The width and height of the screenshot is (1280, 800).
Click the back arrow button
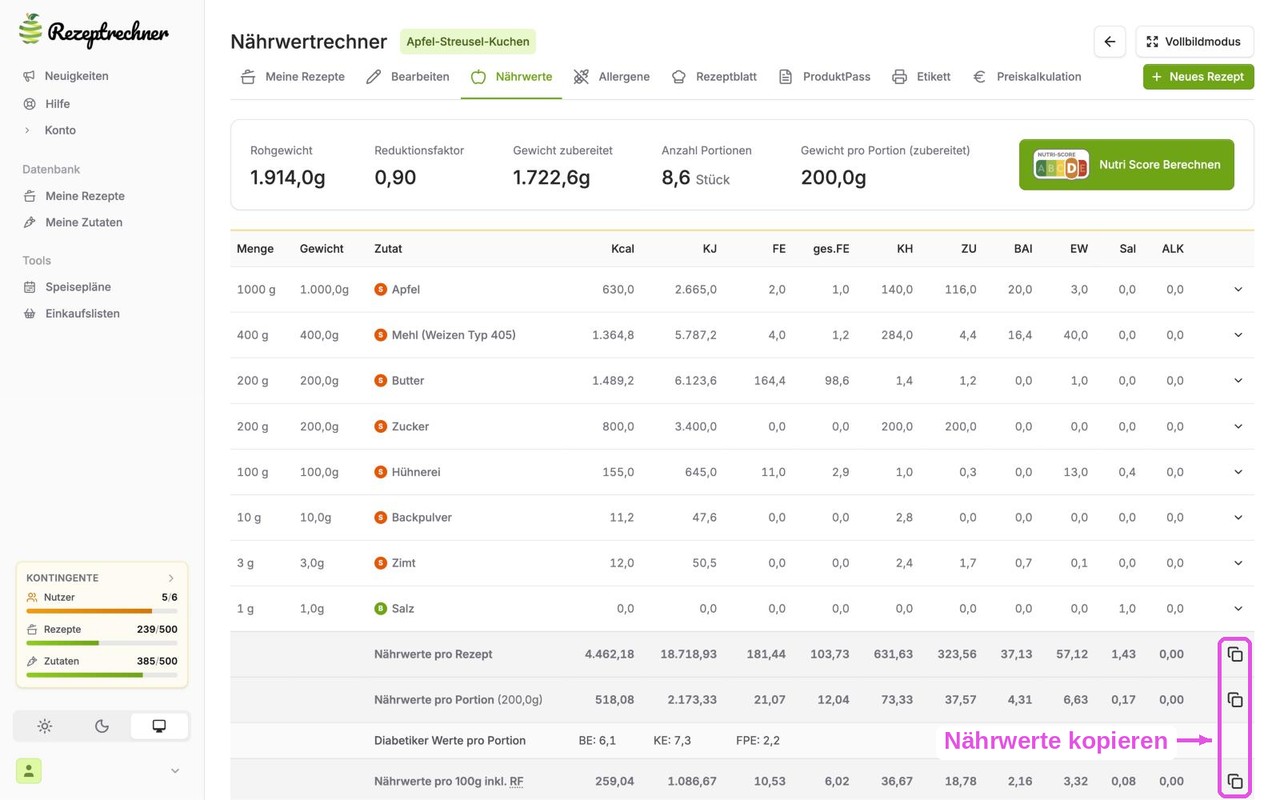point(1110,42)
